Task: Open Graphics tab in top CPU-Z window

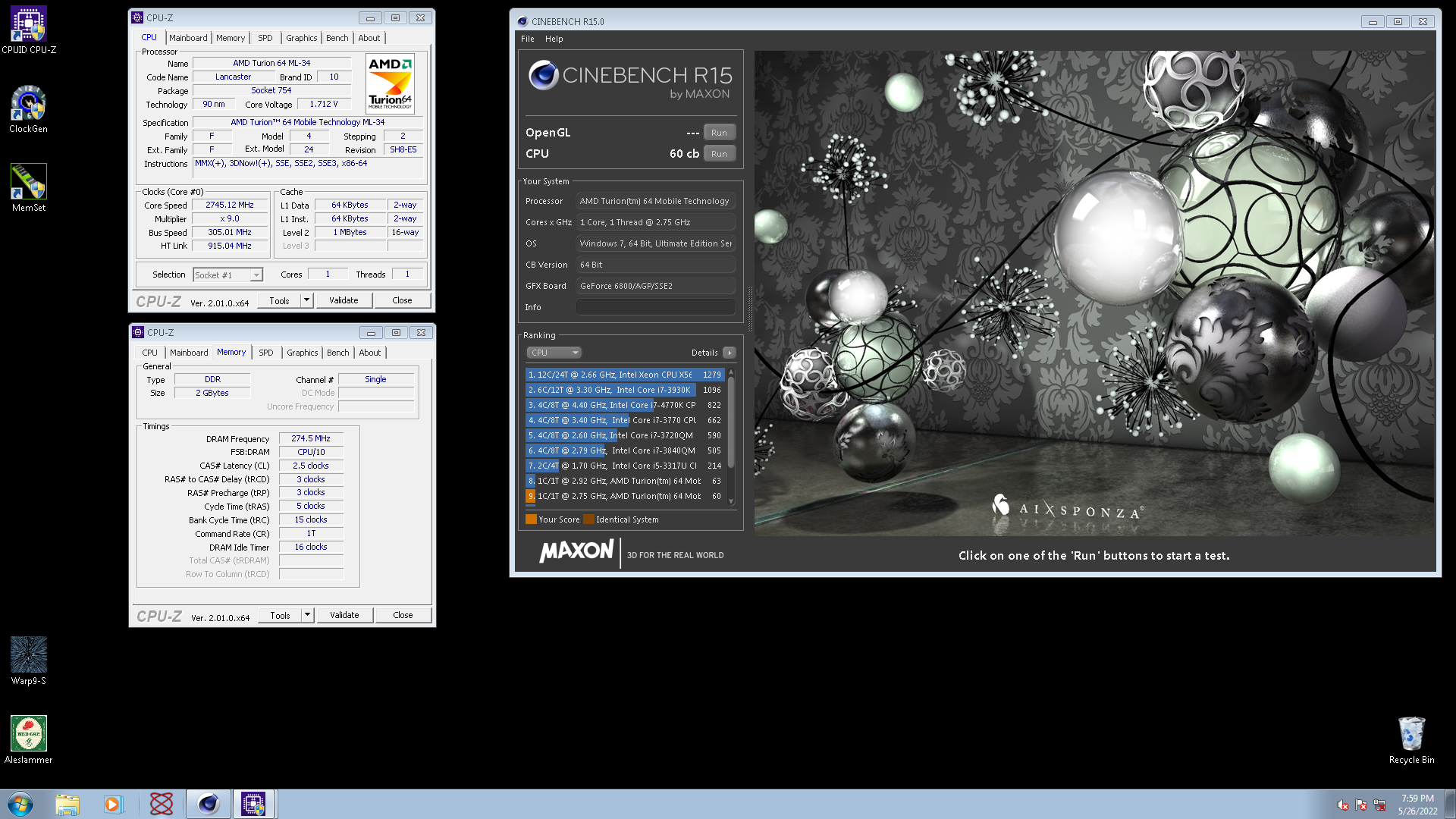Action: [302, 38]
